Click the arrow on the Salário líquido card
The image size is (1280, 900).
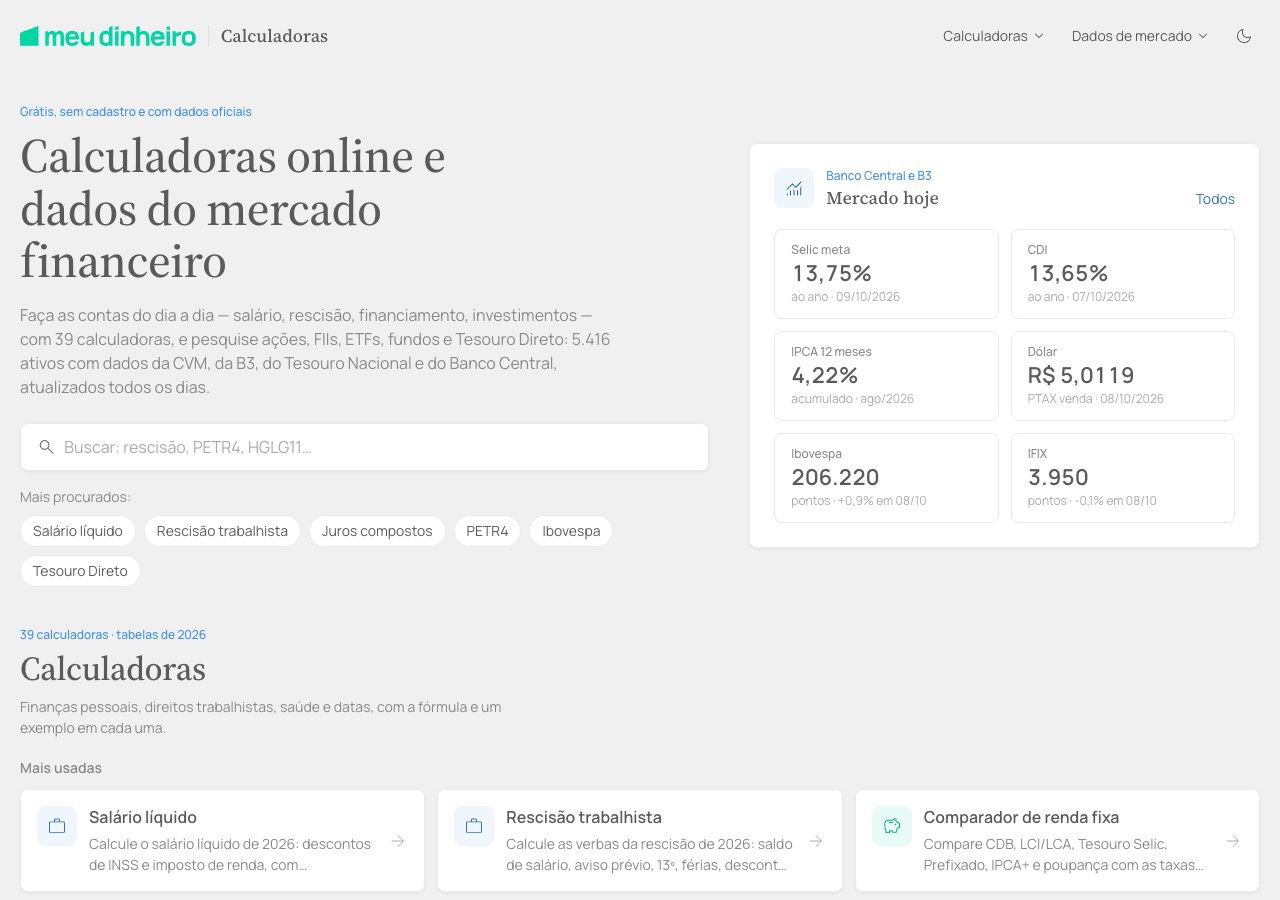398,841
